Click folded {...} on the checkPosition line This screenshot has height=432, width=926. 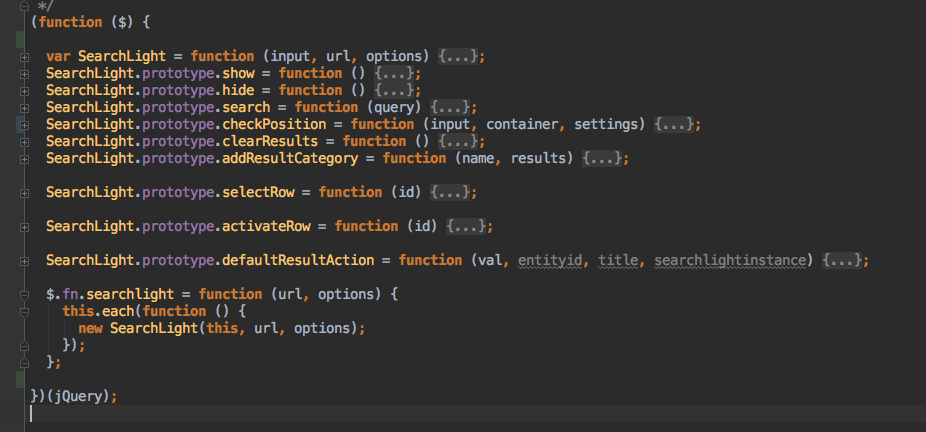(x=674, y=125)
